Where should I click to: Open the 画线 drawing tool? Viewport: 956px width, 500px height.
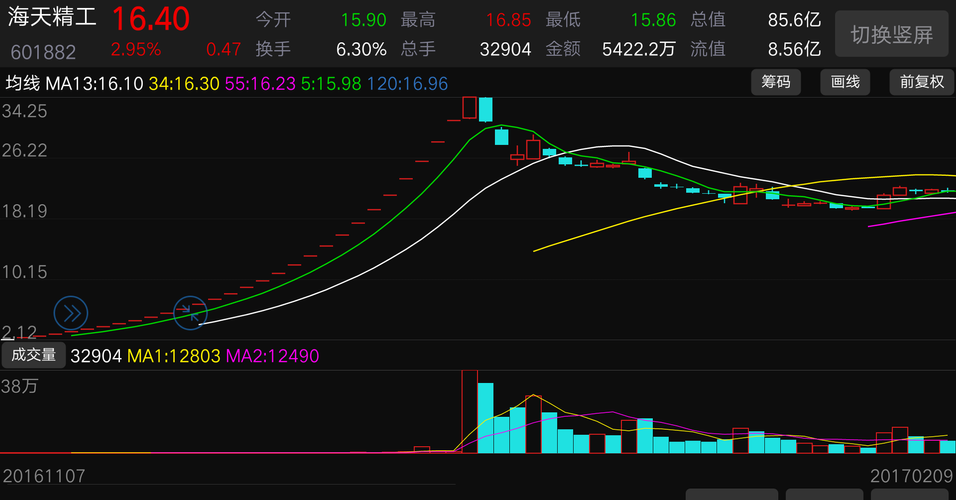pos(845,82)
